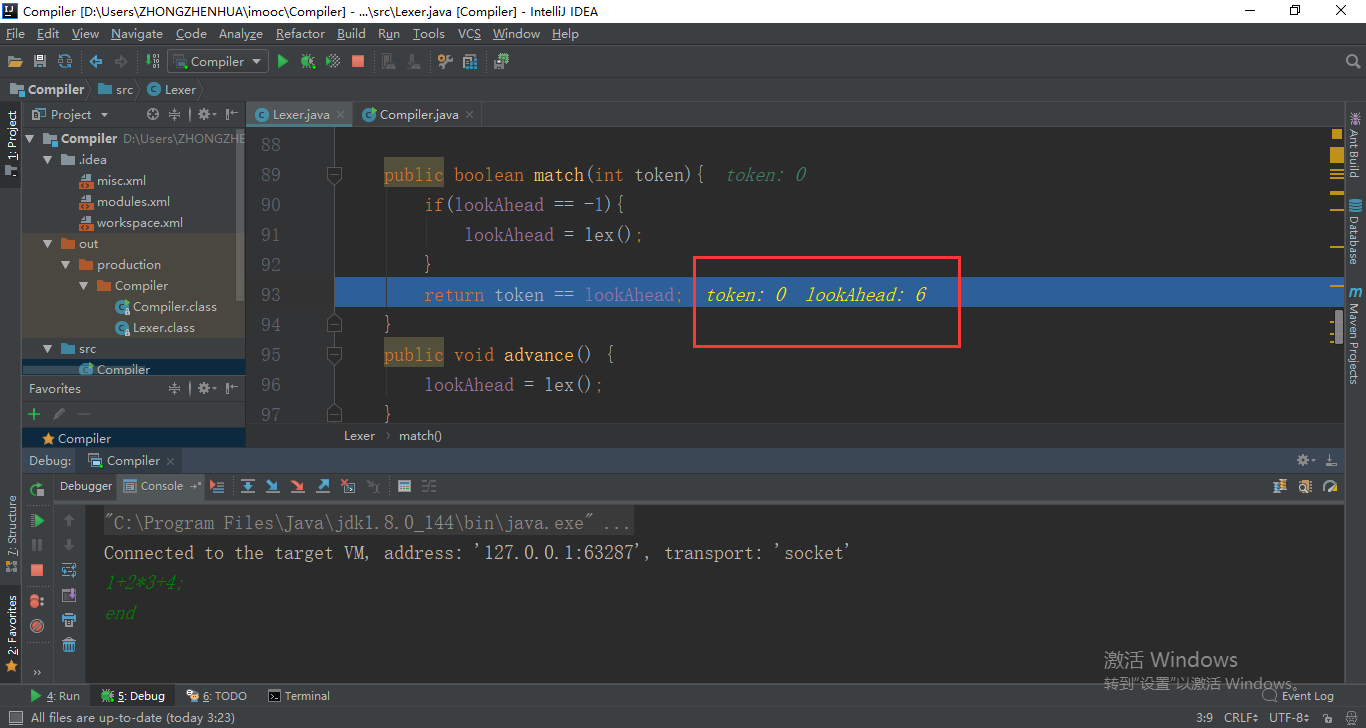Click the Search Everywhere magnifier icon
Screen dimensions: 1366x728
[1352, 61]
